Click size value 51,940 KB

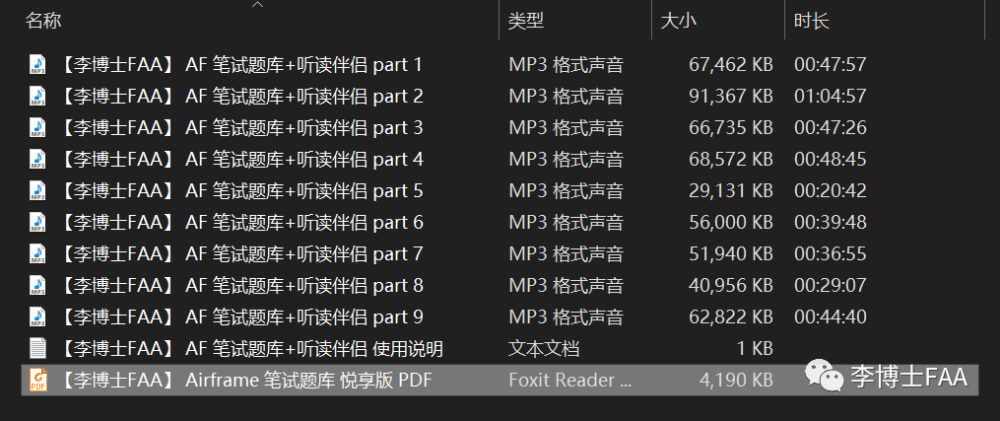point(731,254)
